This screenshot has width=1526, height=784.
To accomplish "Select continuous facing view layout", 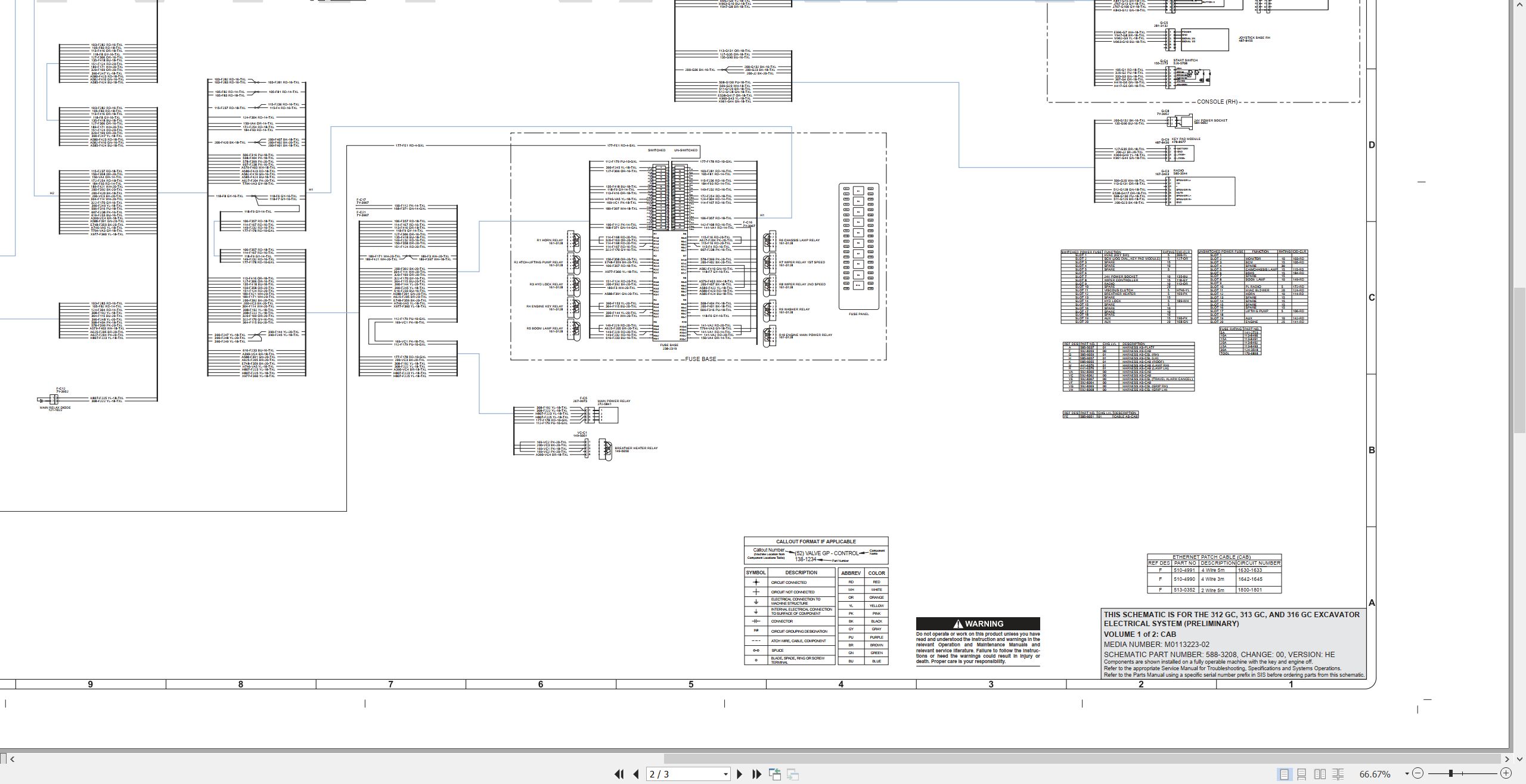I will 1338,774.
